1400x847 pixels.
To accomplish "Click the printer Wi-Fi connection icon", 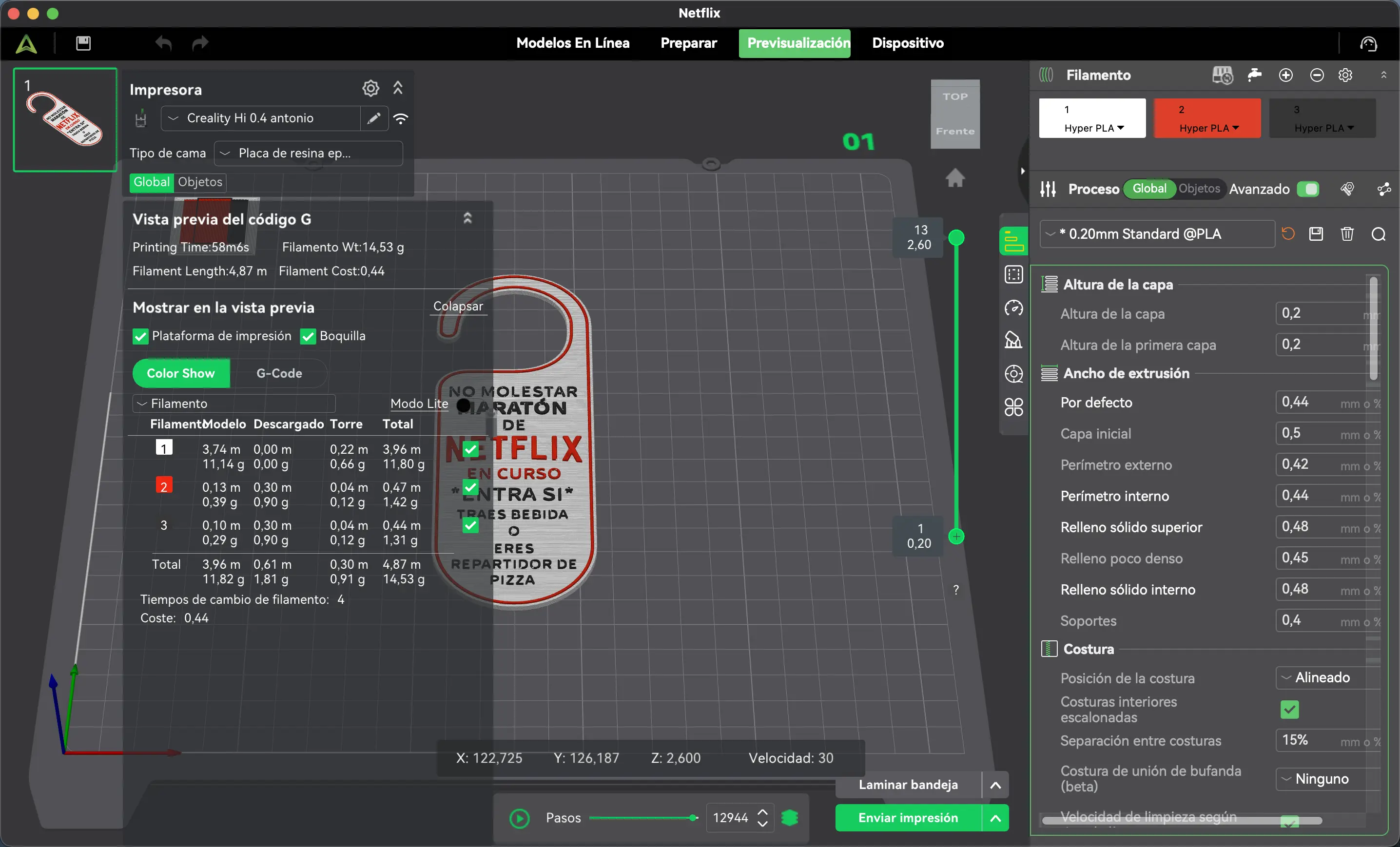I will tap(401, 118).
